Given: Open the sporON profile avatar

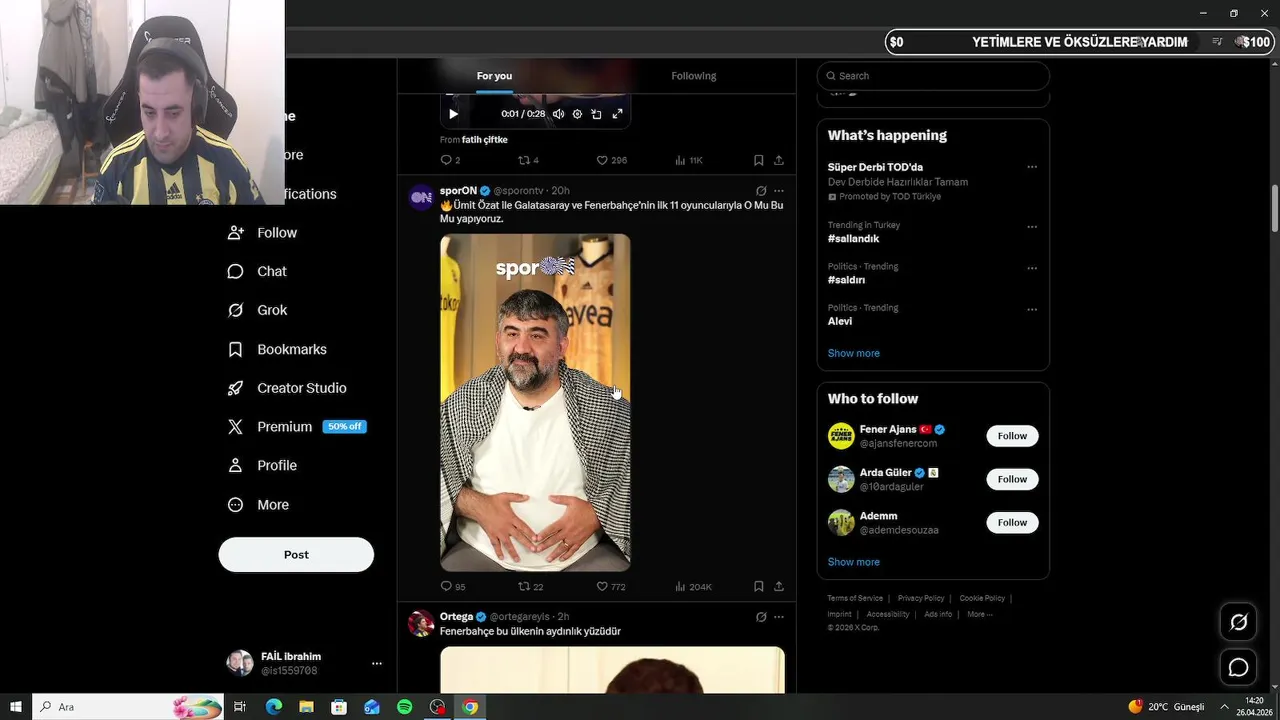Looking at the screenshot, I should [x=421, y=197].
